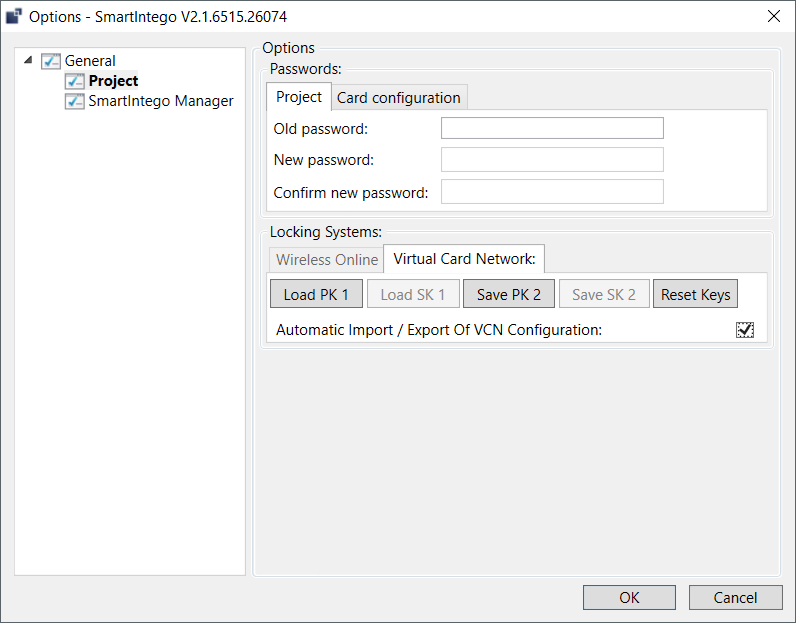This screenshot has width=796, height=623.
Task: Select the Project tree item
Action: (113, 81)
